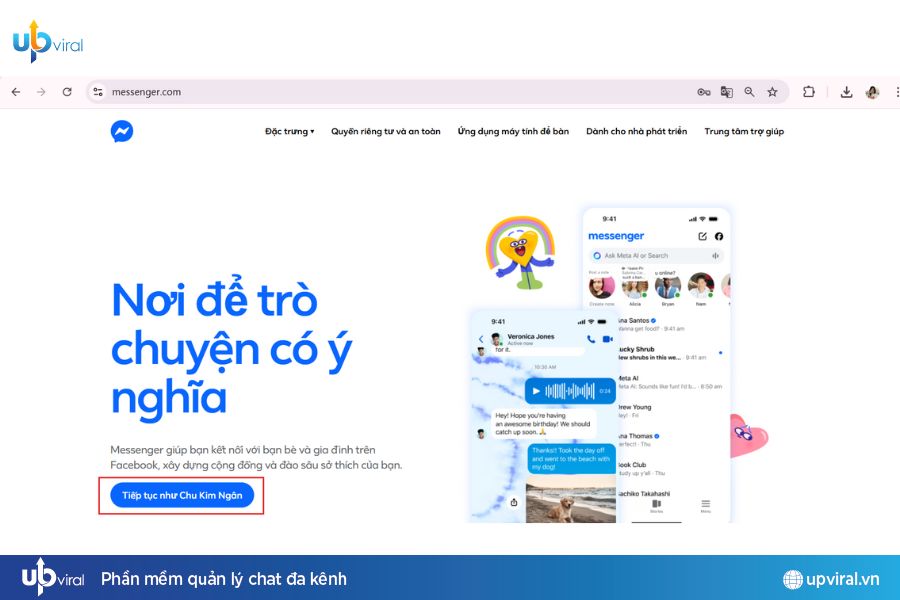The height and width of the screenshot is (600, 900).
Task: Open Quyền riêng tư và an toàn
Action: [386, 131]
